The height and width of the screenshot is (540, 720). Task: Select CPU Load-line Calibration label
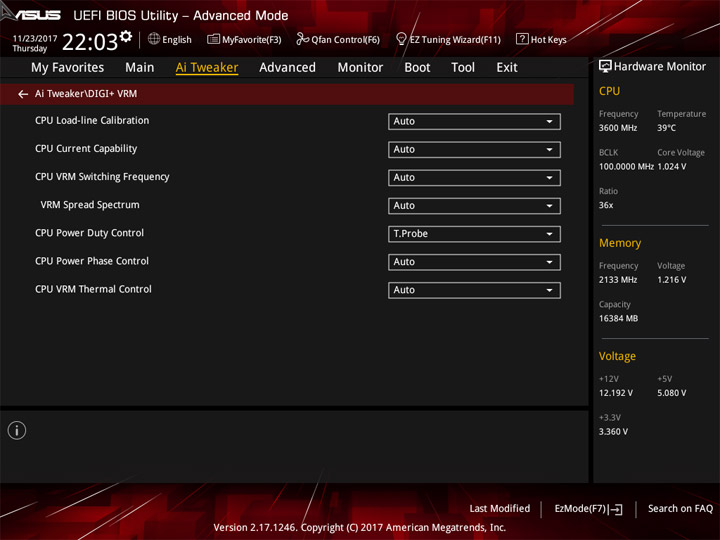pyautogui.click(x=92, y=120)
